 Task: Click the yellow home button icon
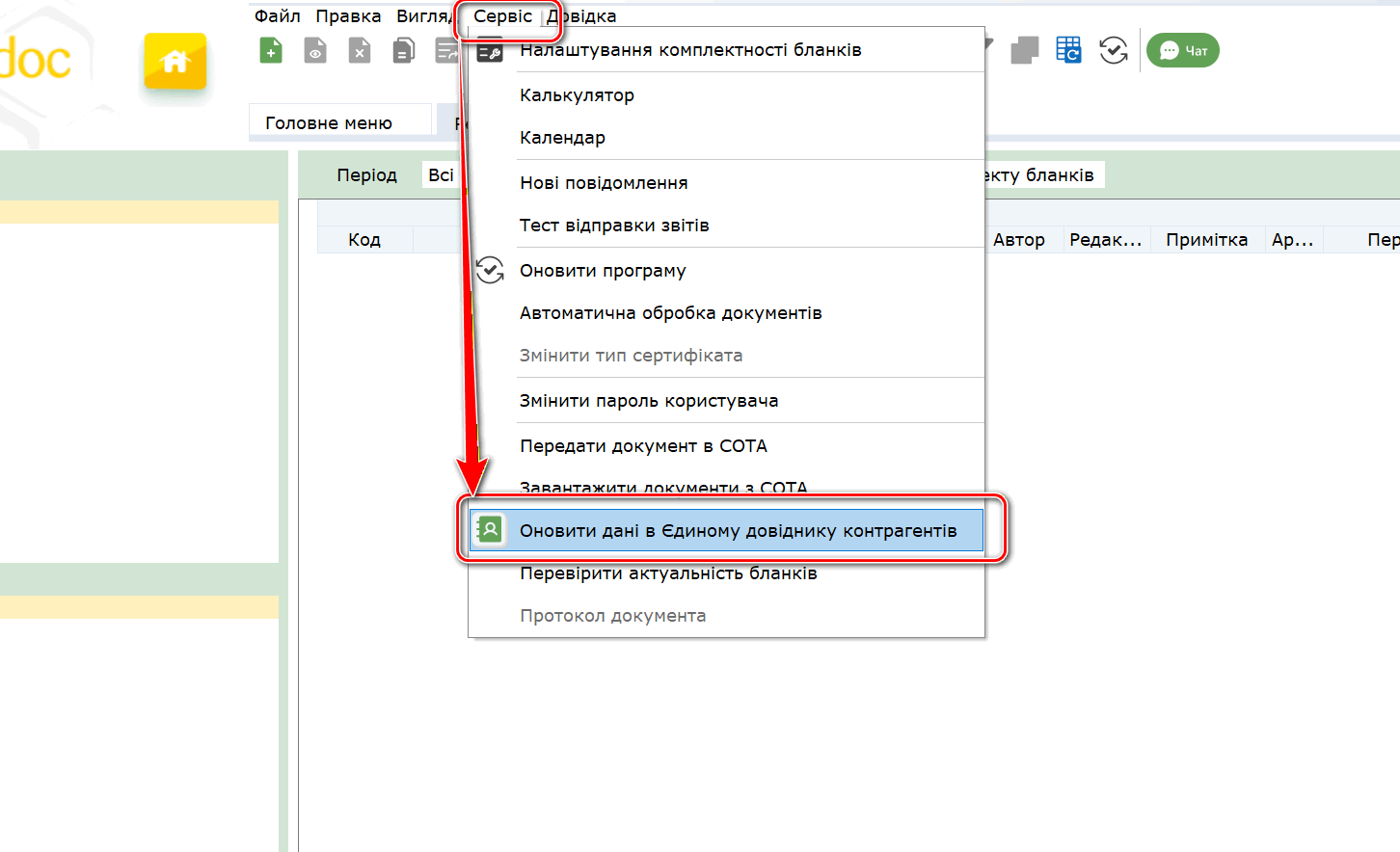pyautogui.click(x=175, y=62)
